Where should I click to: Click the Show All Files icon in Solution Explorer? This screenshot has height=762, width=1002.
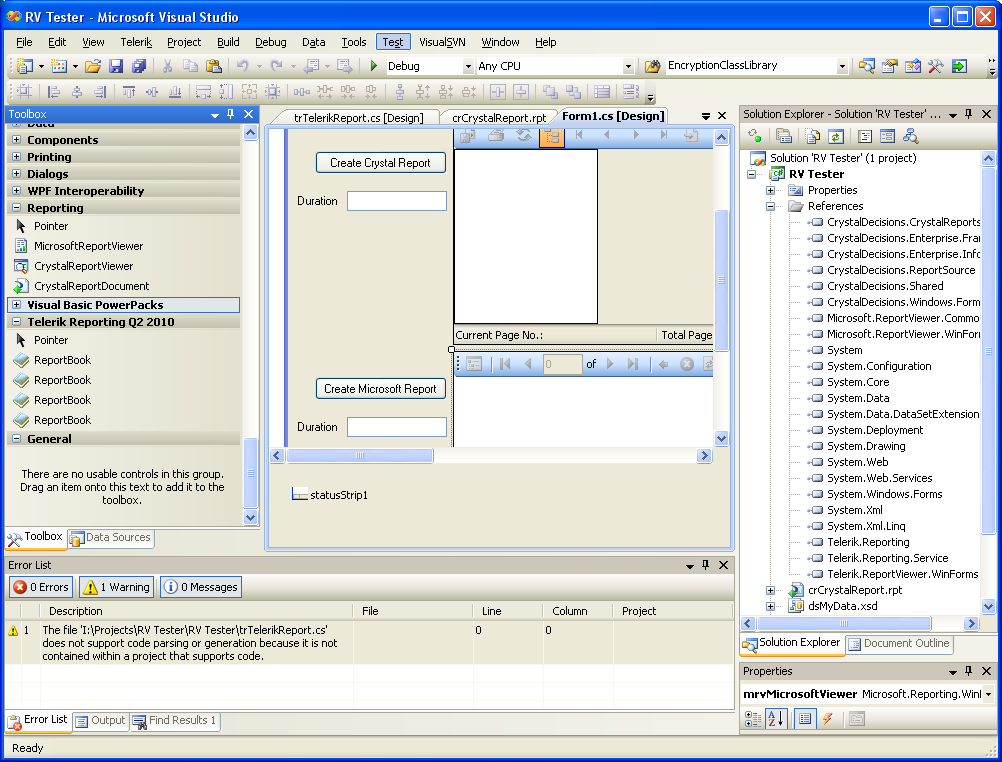813,136
